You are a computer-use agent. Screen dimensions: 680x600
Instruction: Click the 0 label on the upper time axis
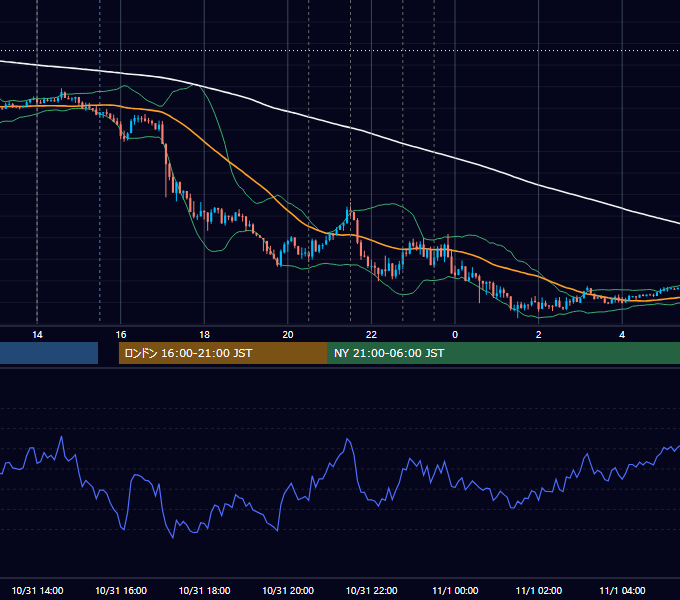click(x=455, y=335)
